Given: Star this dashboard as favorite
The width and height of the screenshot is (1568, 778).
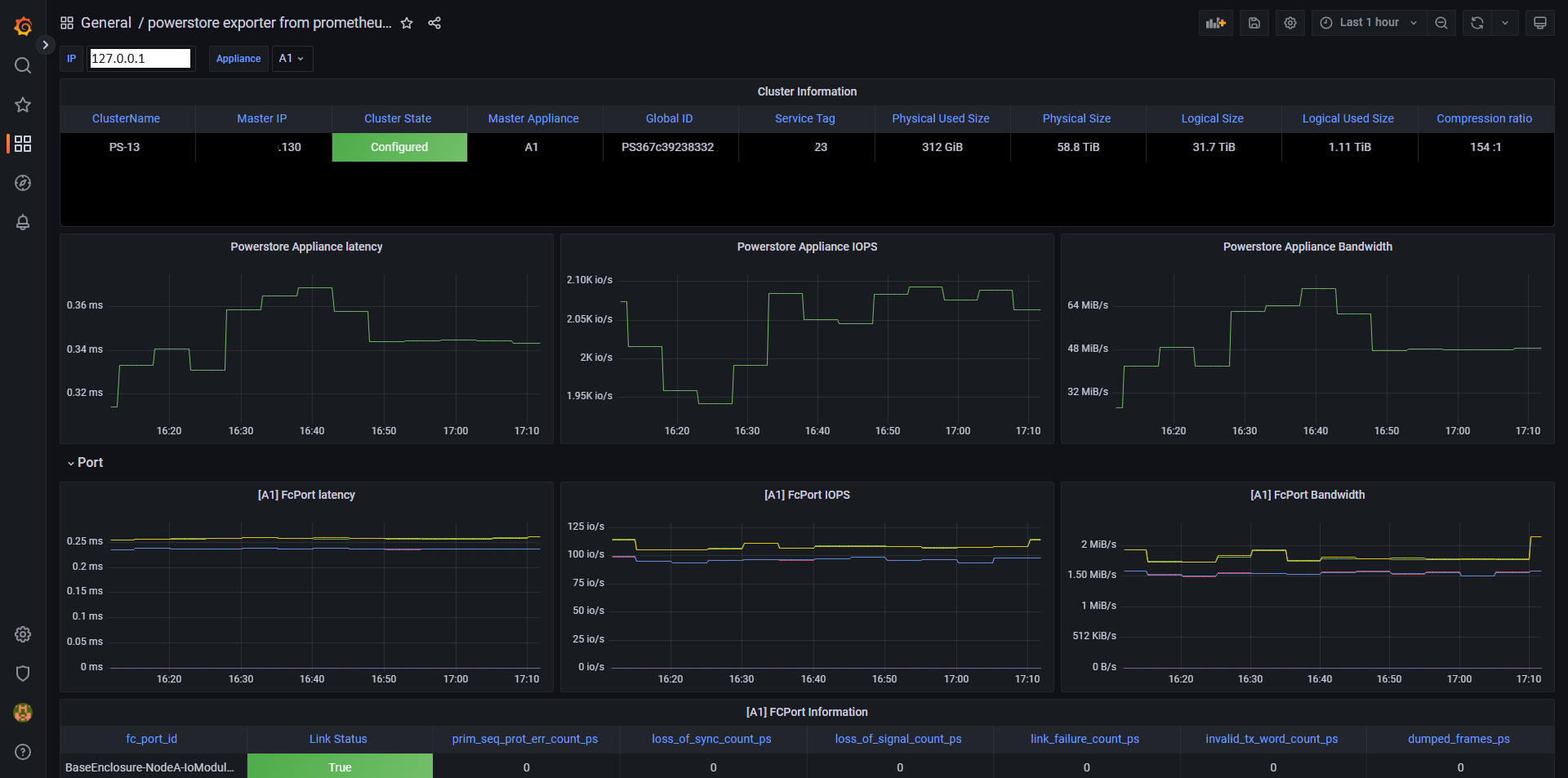Looking at the screenshot, I should pos(407,23).
